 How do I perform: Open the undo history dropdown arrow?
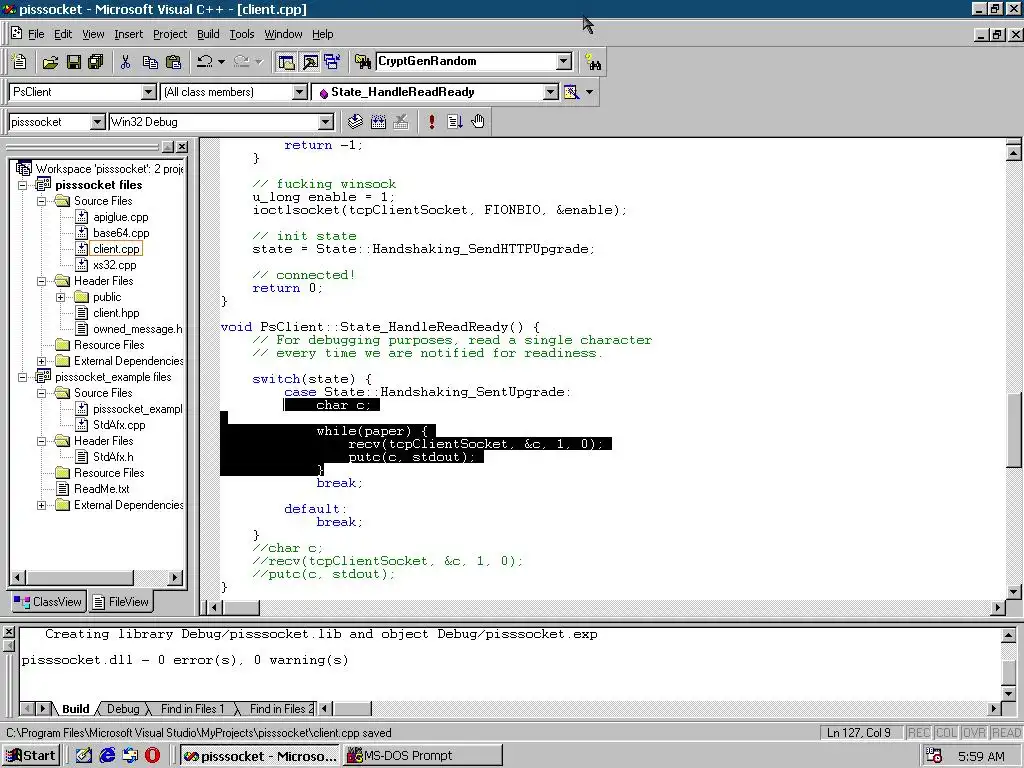(221, 61)
